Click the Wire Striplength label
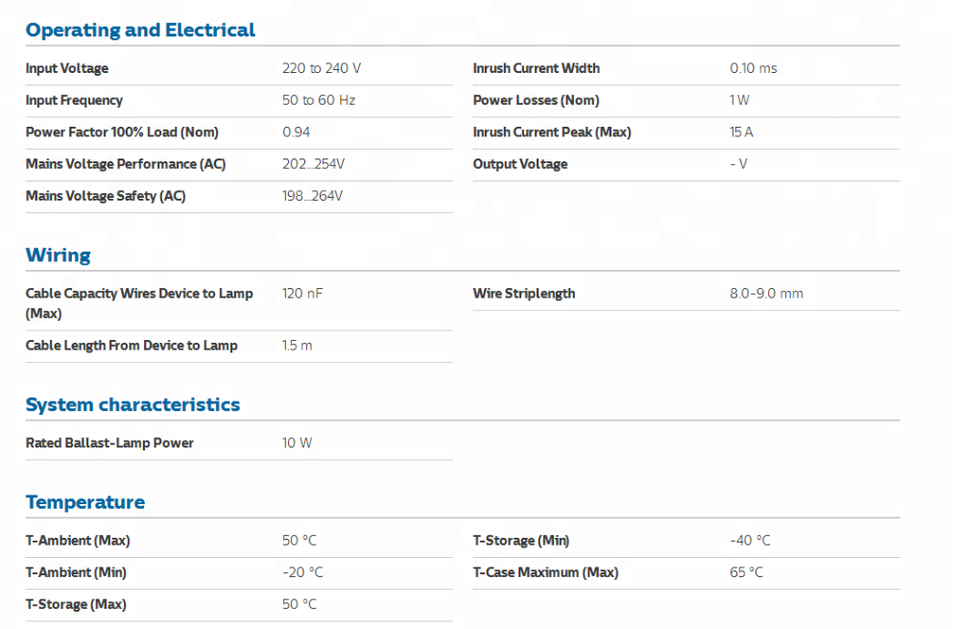960x629 pixels. coord(524,294)
